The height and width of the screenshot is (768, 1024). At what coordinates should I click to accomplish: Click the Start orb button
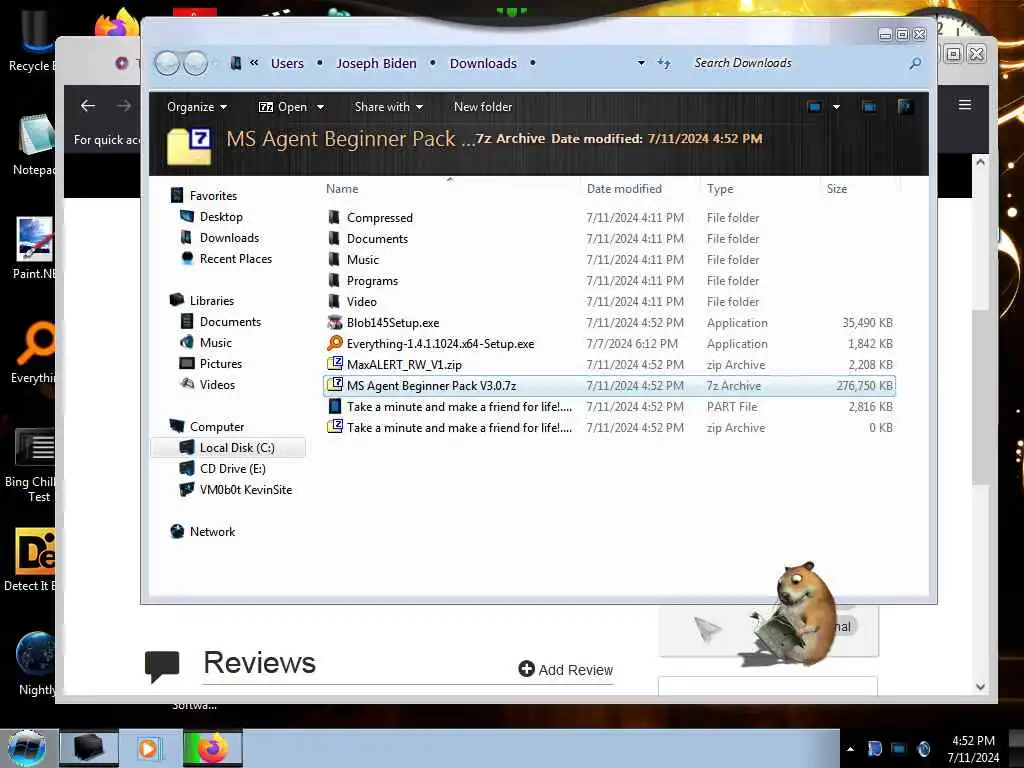click(x=27, y=748)
